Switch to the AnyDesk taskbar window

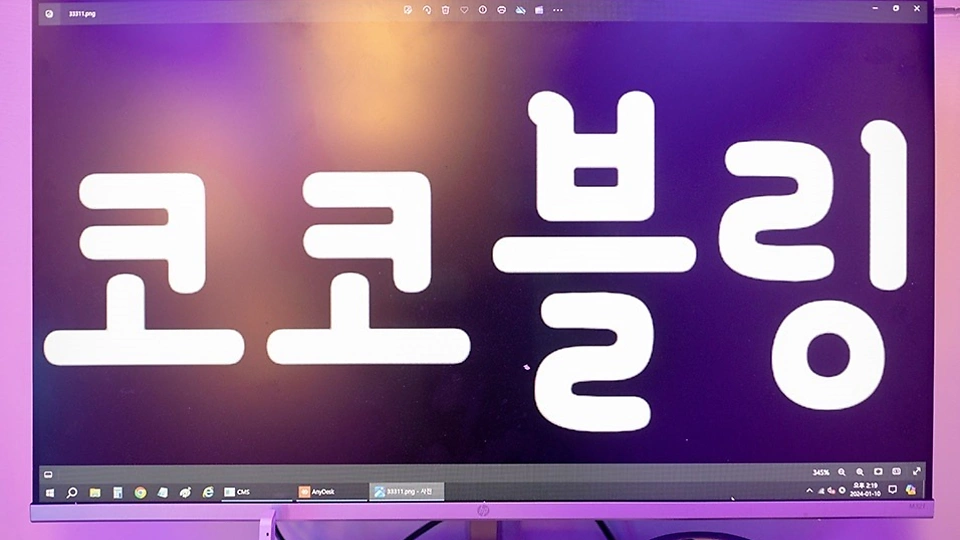[x=320, y=492]
